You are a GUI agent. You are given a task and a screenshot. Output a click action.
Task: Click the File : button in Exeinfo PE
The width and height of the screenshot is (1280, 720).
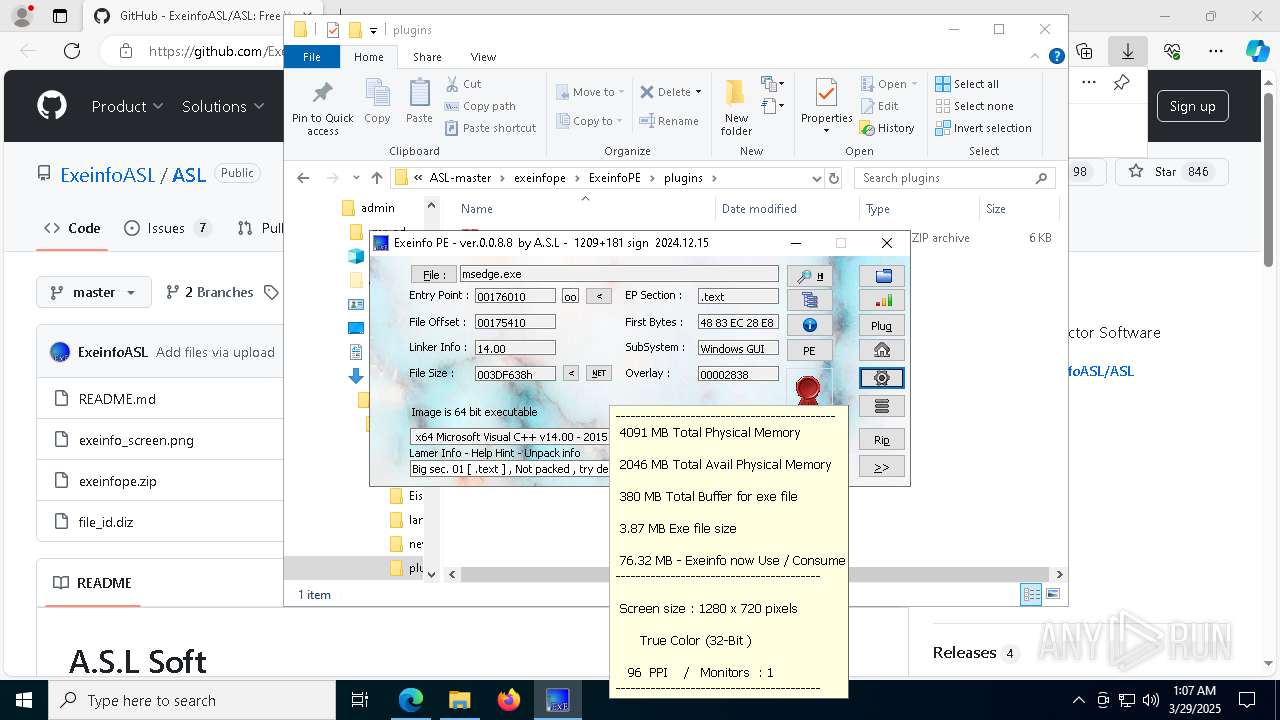click(x=432, y=274)
